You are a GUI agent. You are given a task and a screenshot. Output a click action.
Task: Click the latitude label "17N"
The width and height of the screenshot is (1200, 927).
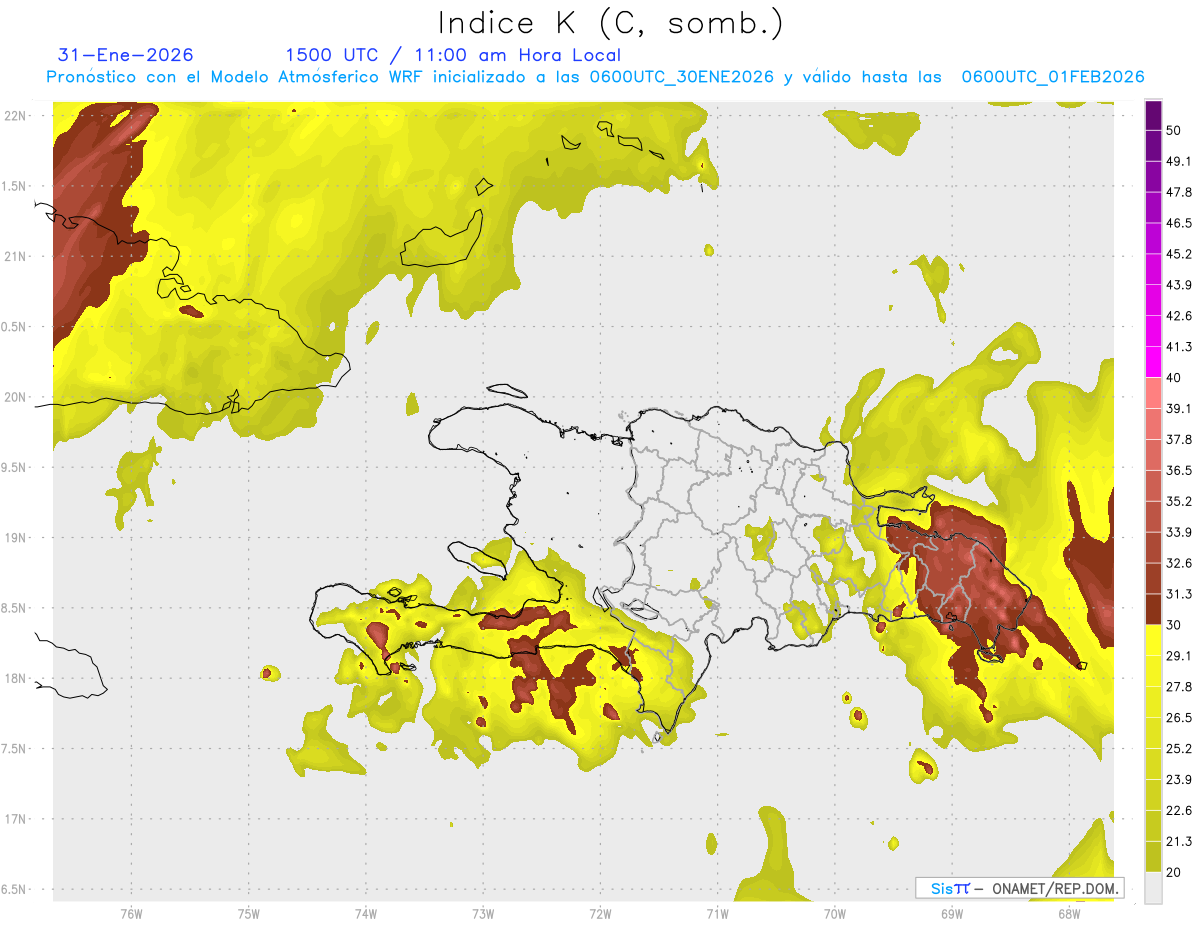[16, 819]
